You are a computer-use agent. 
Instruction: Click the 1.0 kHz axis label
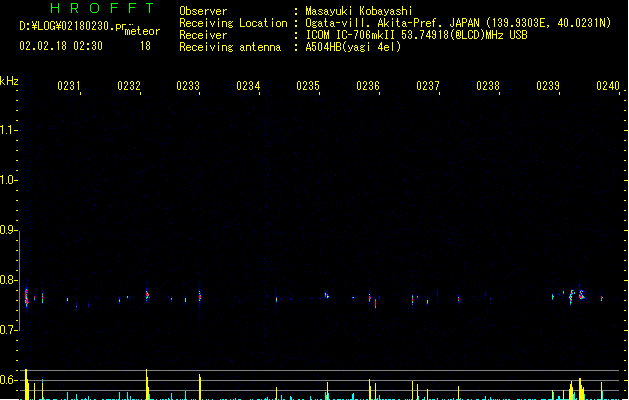tap(7, 180)
